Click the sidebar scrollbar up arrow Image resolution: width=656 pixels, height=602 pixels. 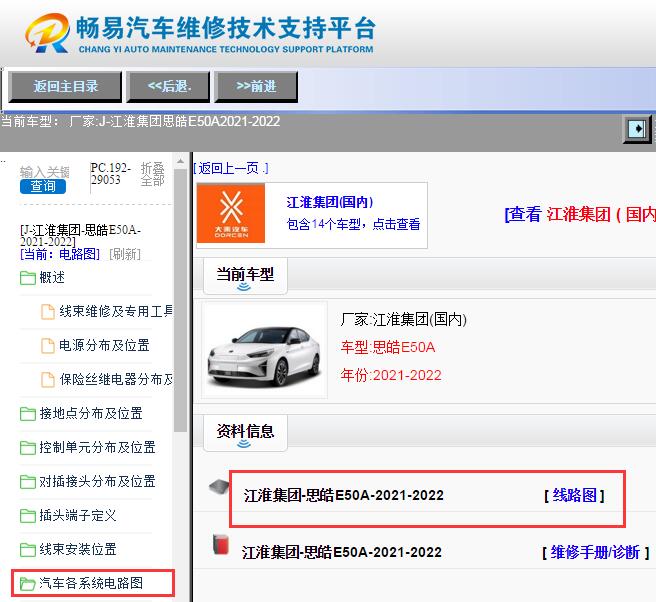point(180,161)
